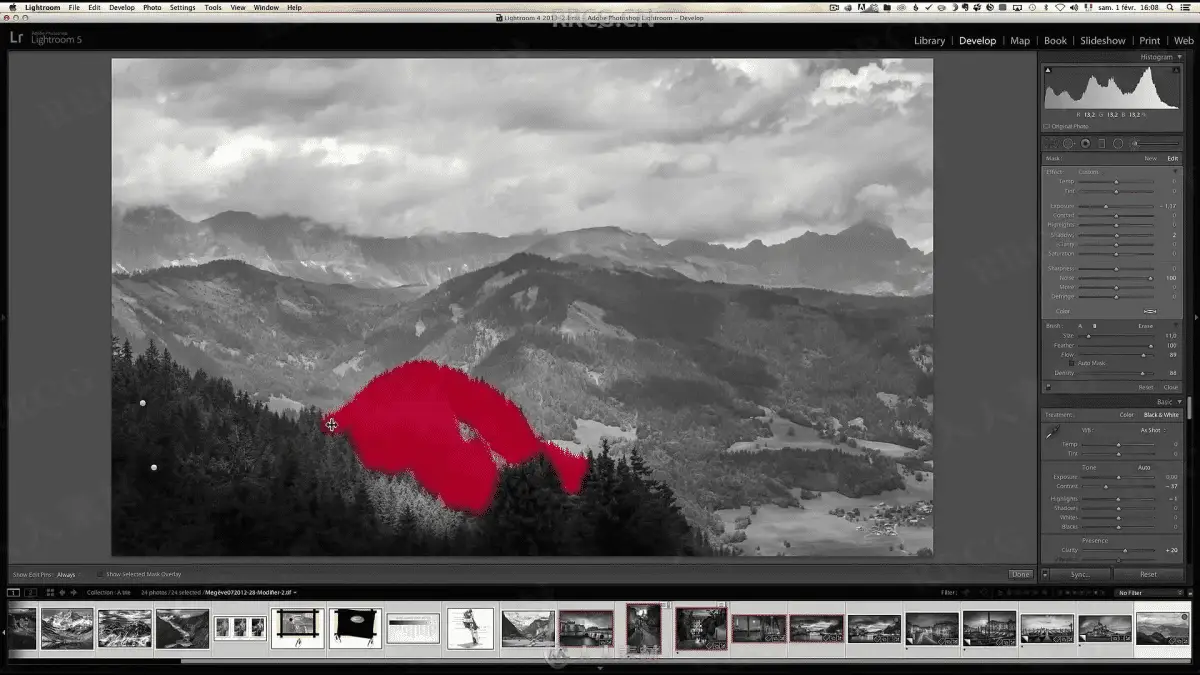Click the highlight clipping indicator in histogram
This screenshot has height=675, width=1200.
click(x=1178, y=70)
